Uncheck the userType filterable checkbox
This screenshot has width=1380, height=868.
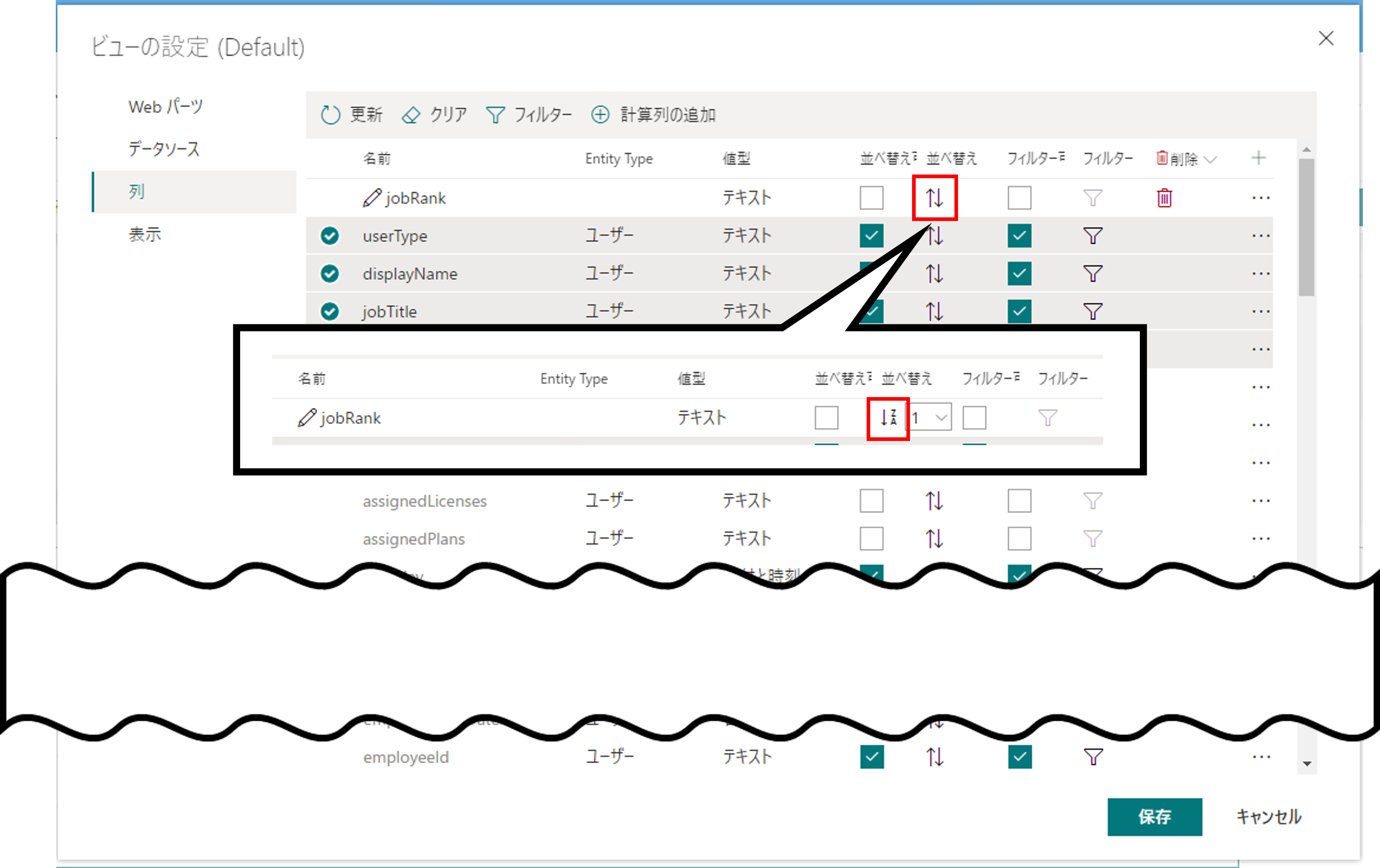click(1019, 235)
